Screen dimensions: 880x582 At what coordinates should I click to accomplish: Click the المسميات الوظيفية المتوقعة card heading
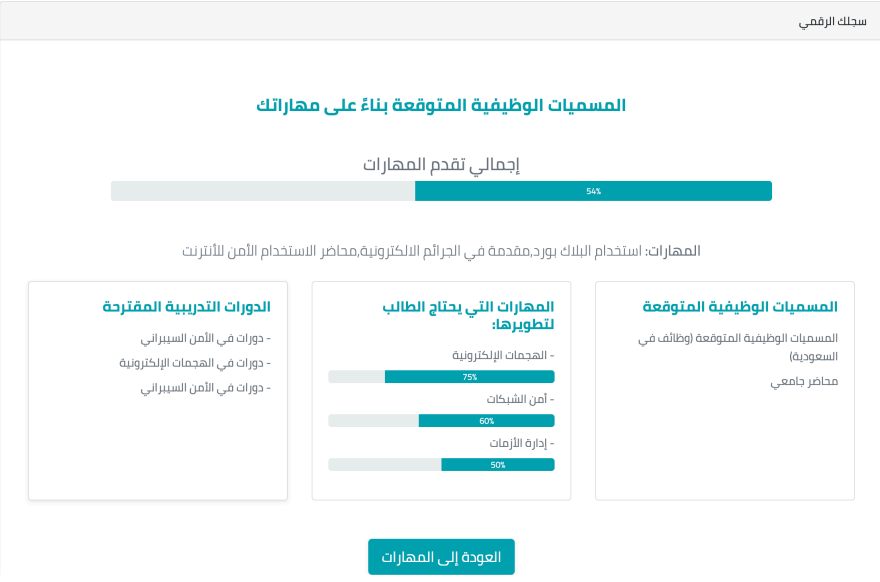coord(740,307)
